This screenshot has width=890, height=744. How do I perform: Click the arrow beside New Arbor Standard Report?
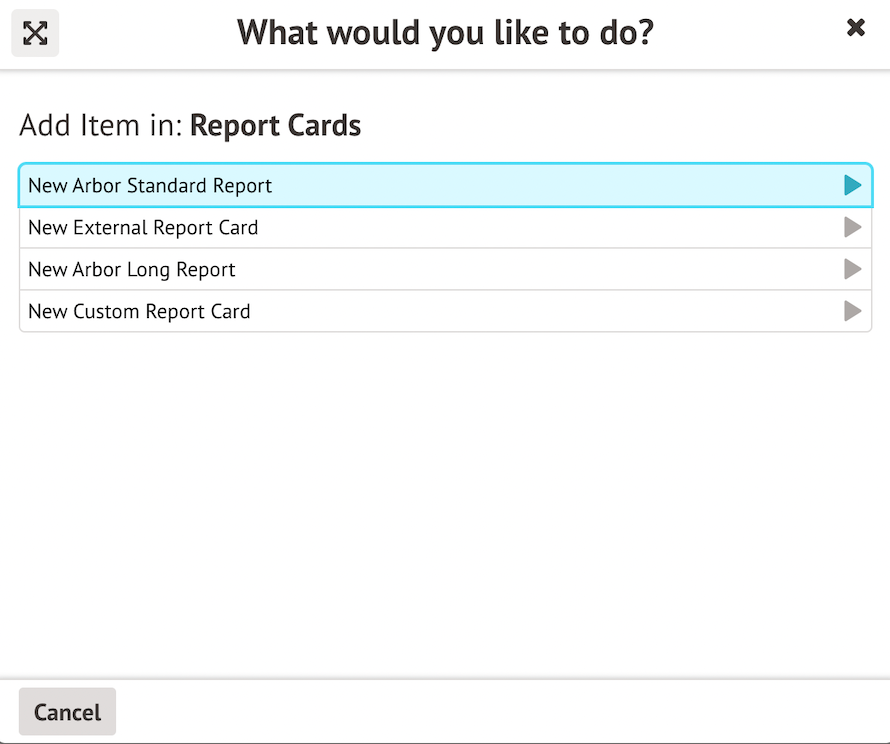852,185
